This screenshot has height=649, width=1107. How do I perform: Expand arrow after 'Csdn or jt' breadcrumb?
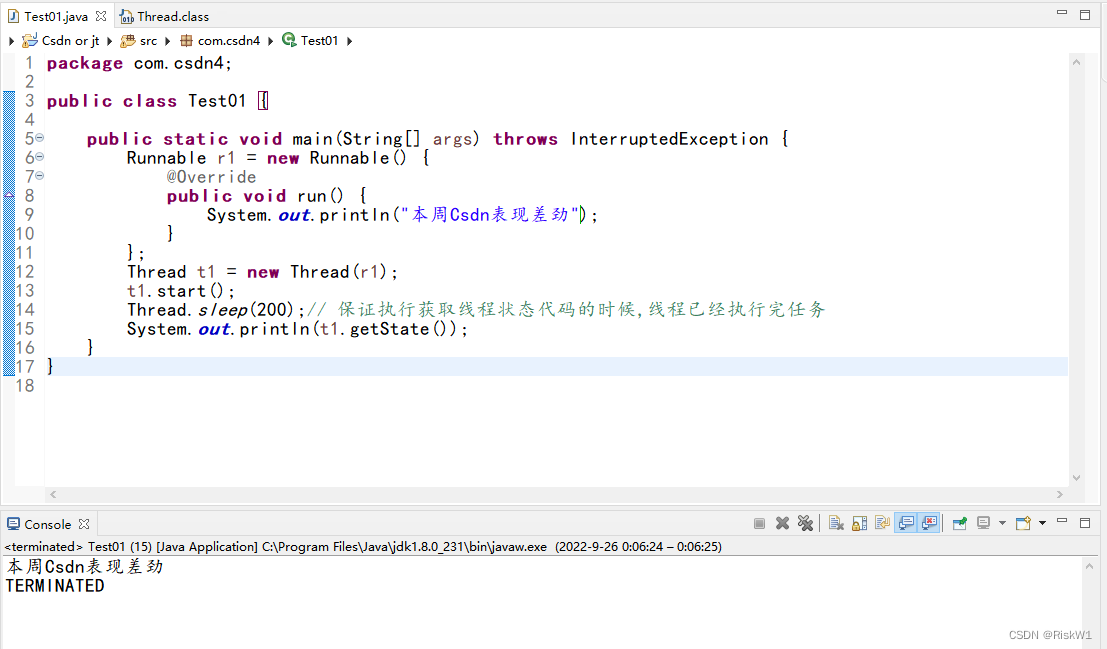pos(109,41)
